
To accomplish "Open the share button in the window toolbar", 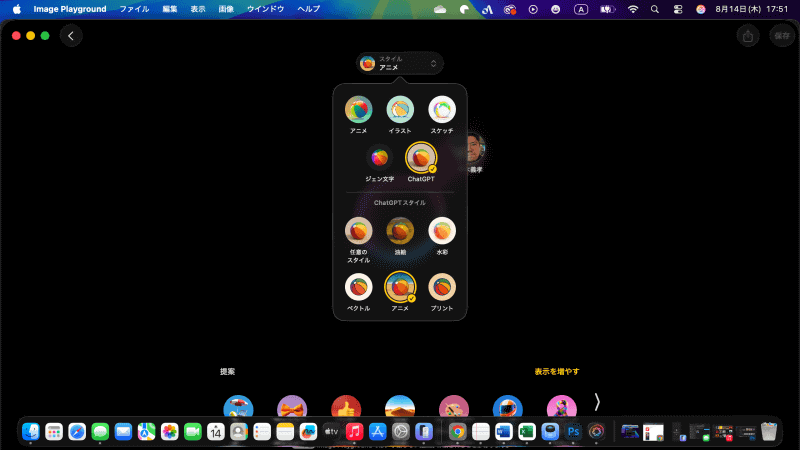I will pyautogui.click(x=748, y=36).
